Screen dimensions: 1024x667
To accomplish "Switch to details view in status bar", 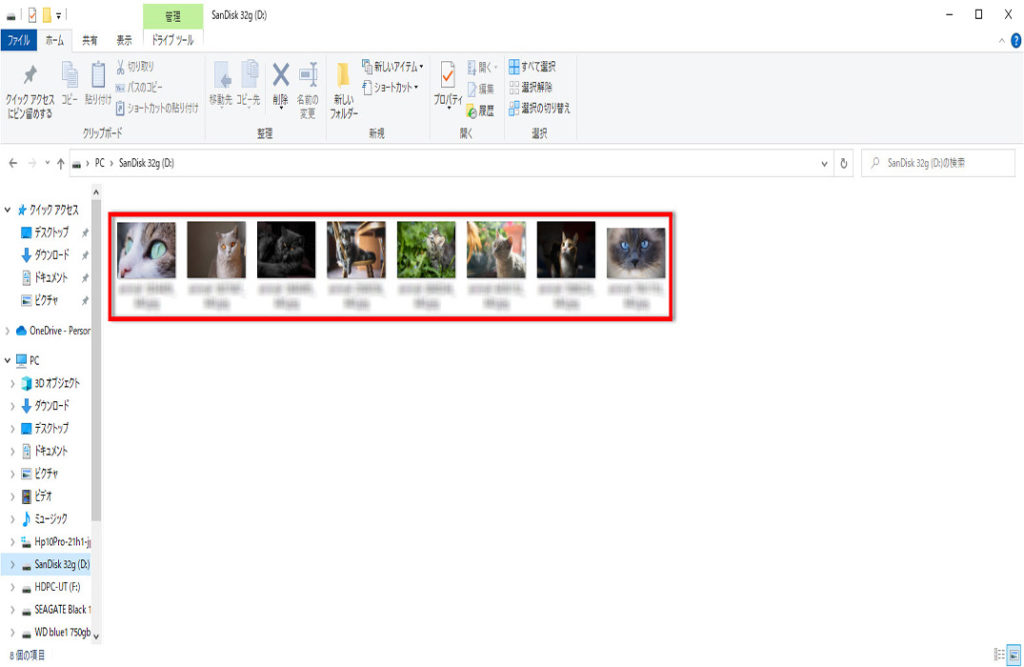I will [x=998, y=654].
